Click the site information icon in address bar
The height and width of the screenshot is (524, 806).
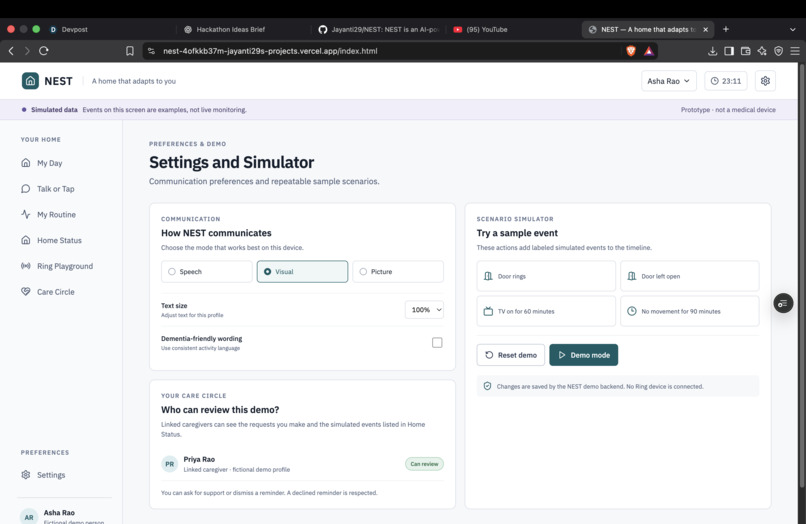tap(151, 51)
